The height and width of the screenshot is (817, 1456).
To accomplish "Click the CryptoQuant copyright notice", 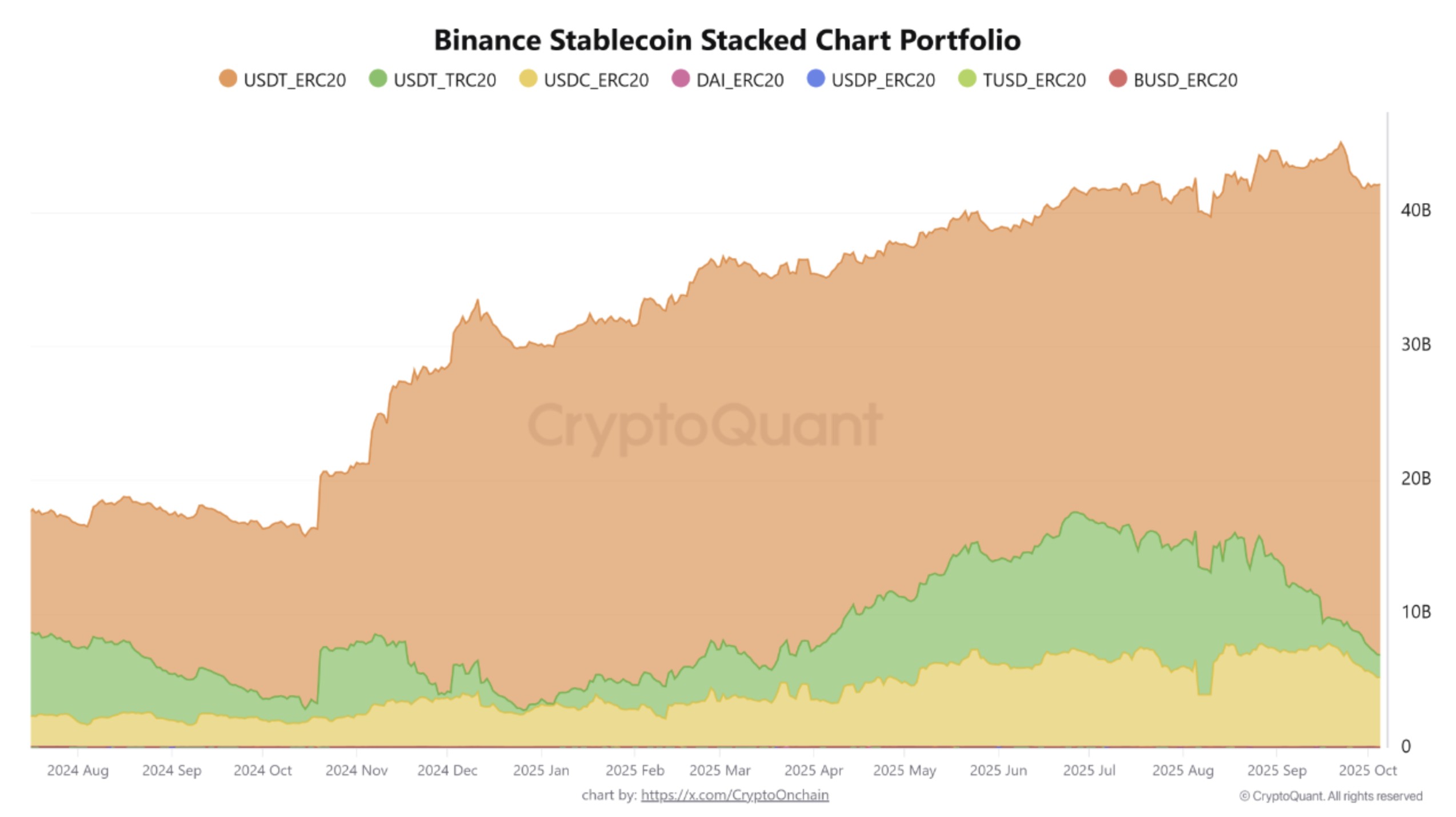I will point(1330,796).
